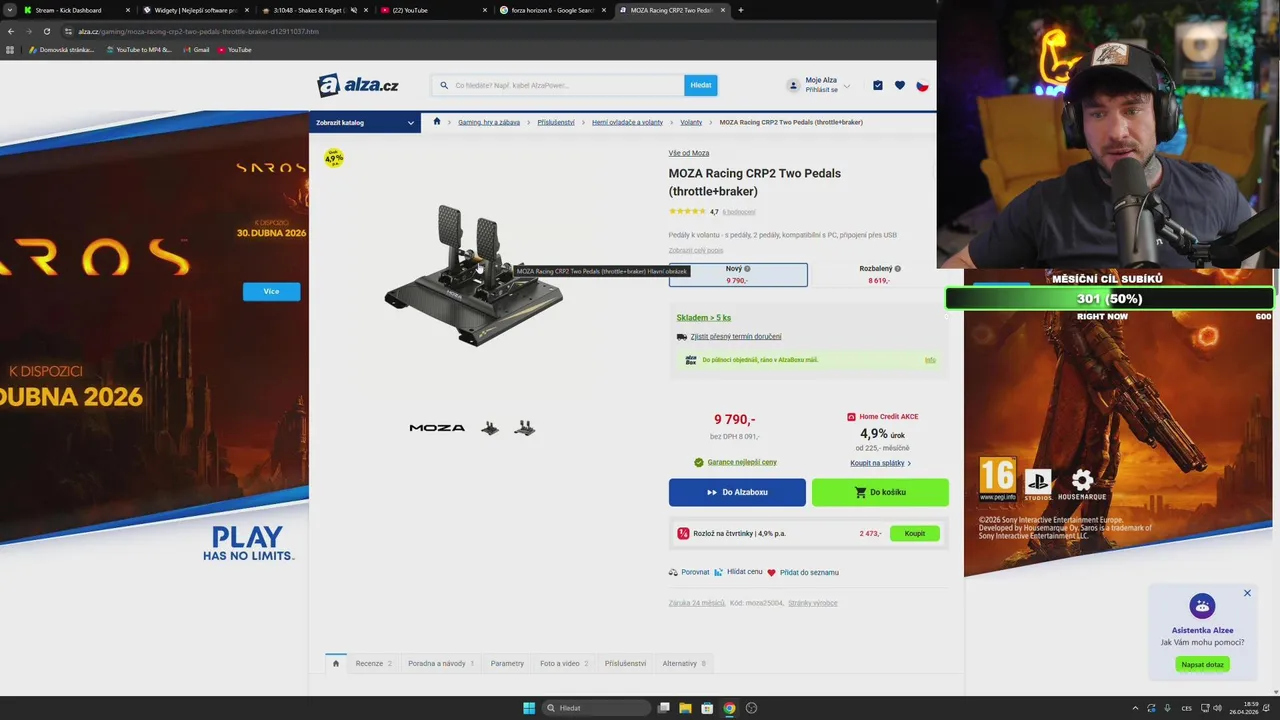Viewport: 1280px width, 720px height.
Task: Click Napsat dotaz button
Action: (x=1202, y=664)
